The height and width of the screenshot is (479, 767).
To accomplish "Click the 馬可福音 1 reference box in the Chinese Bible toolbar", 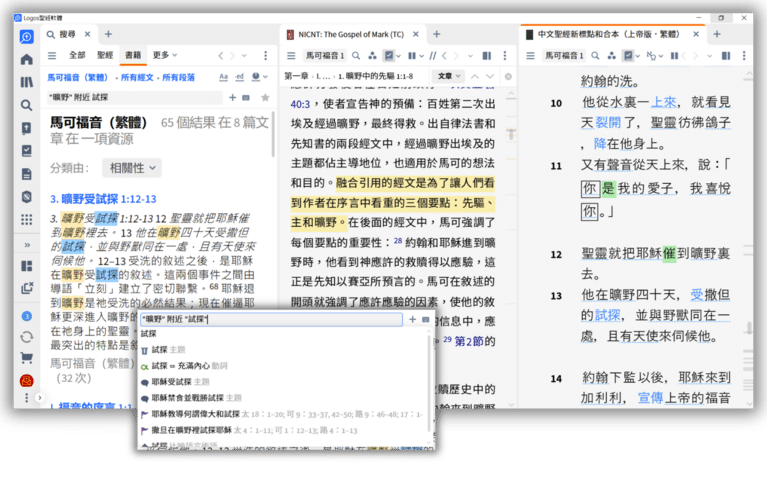I will (564, 56).
